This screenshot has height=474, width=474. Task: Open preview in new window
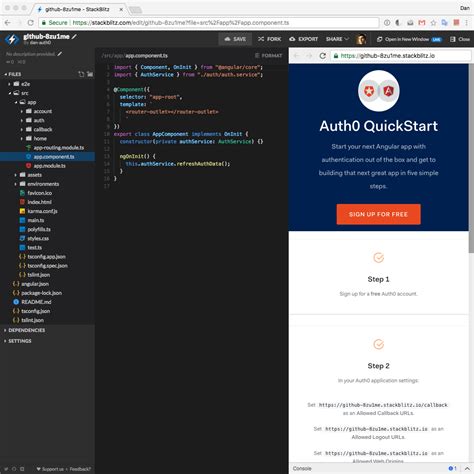click(x=409, y=39)
